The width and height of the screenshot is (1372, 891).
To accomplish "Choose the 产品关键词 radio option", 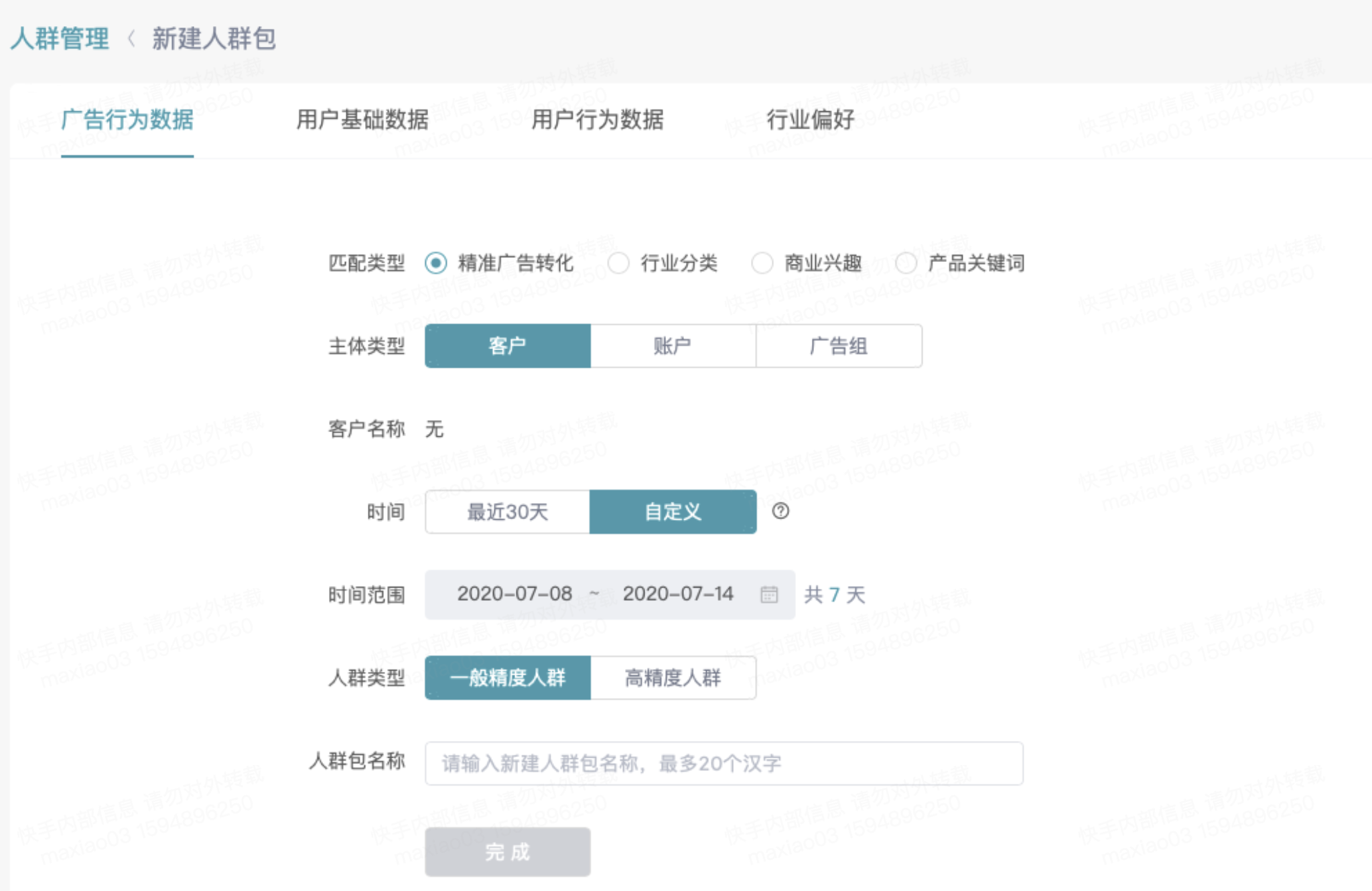I will (906, 263).
